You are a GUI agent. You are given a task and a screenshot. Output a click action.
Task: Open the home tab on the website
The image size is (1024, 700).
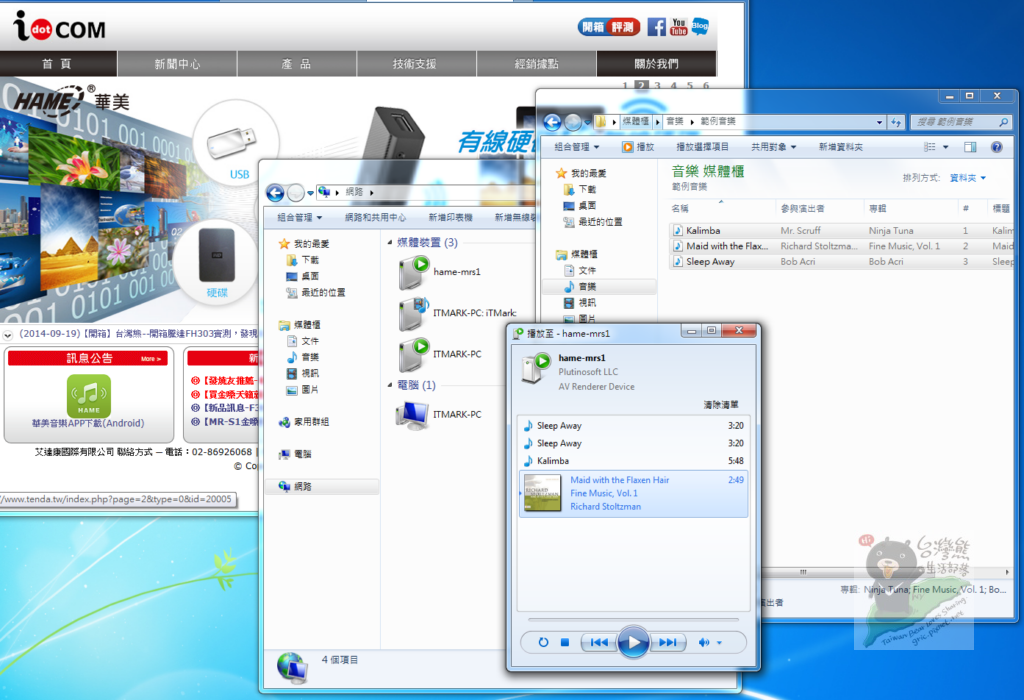click(x=57, y=63)
